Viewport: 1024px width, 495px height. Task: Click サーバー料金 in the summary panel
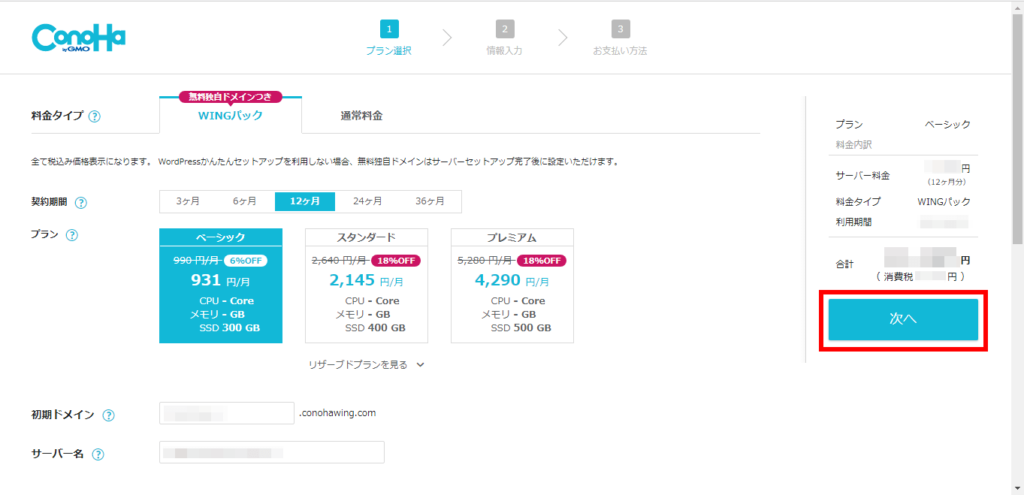click(862, 176)
